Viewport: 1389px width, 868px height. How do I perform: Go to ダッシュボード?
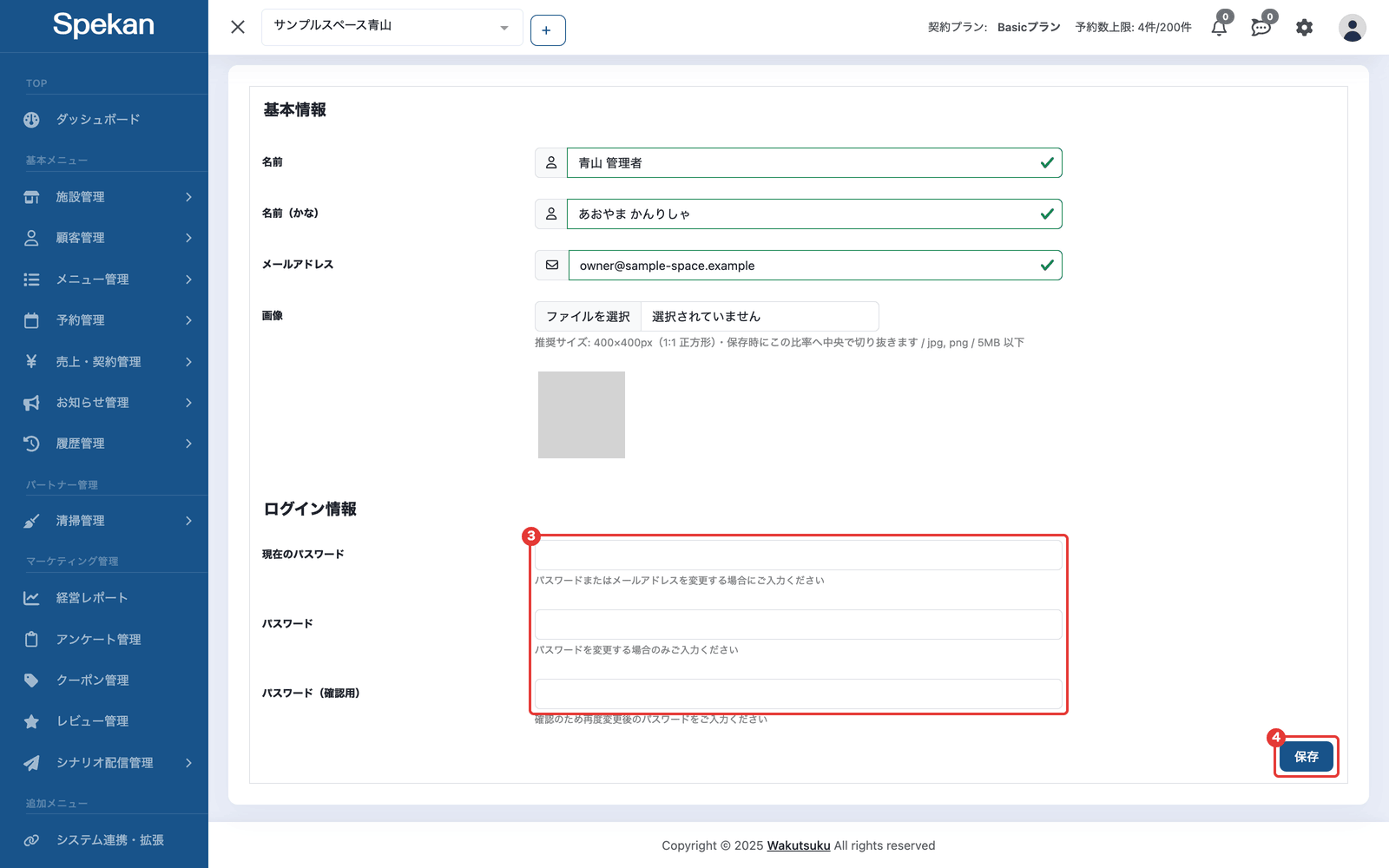tap(98, 120)
